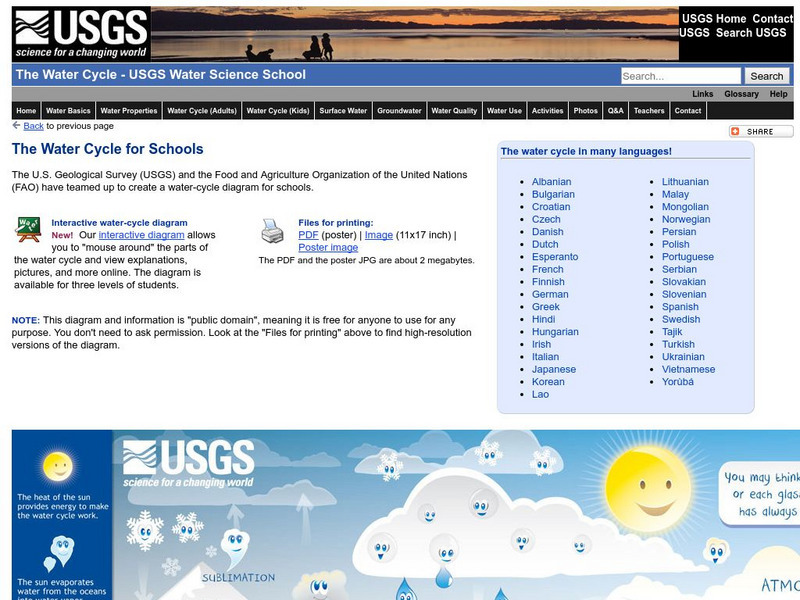The height and width of the screenshot is (600, 800).
Task: Click the Search button
Action: (766, 76)
